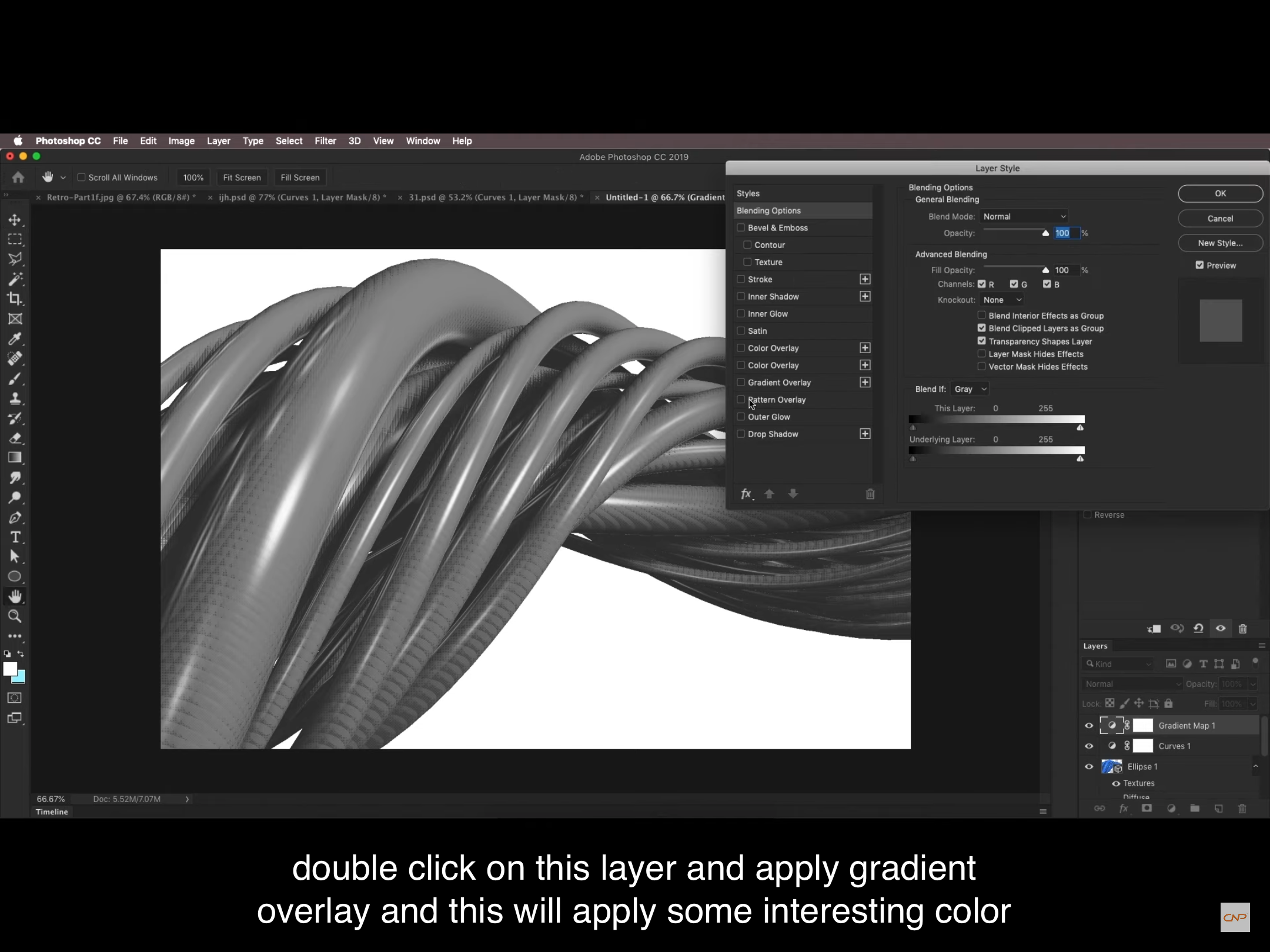Viewport: 1270px width, 952px height.
Task: Open the Blend If Gray dropdown
Action: tap(968, 388)
